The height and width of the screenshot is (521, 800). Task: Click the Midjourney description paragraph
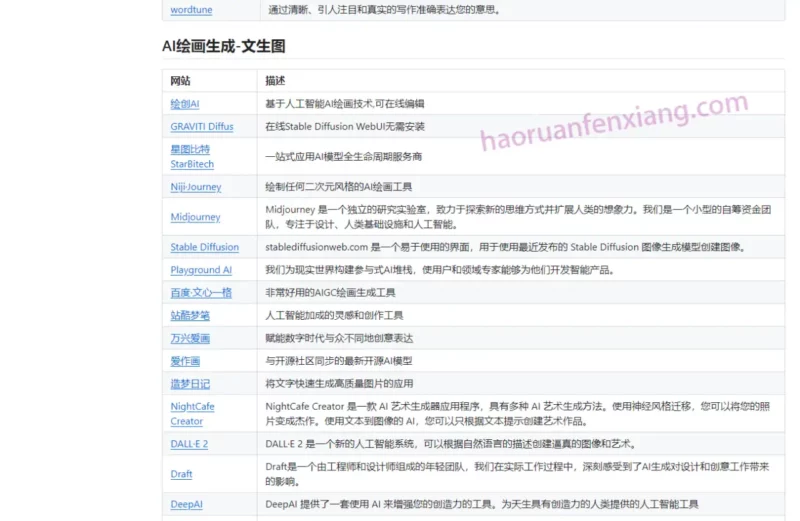[518, 217]
